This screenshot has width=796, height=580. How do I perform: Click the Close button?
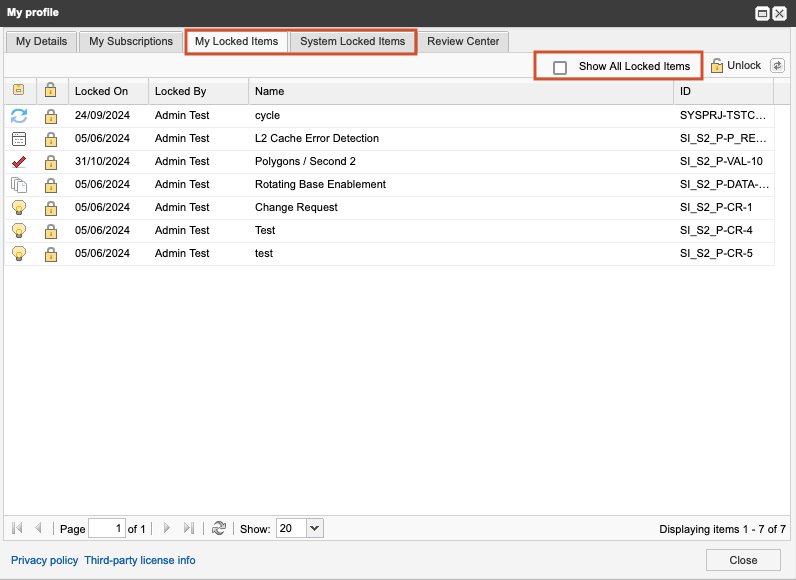pos(743,560)
